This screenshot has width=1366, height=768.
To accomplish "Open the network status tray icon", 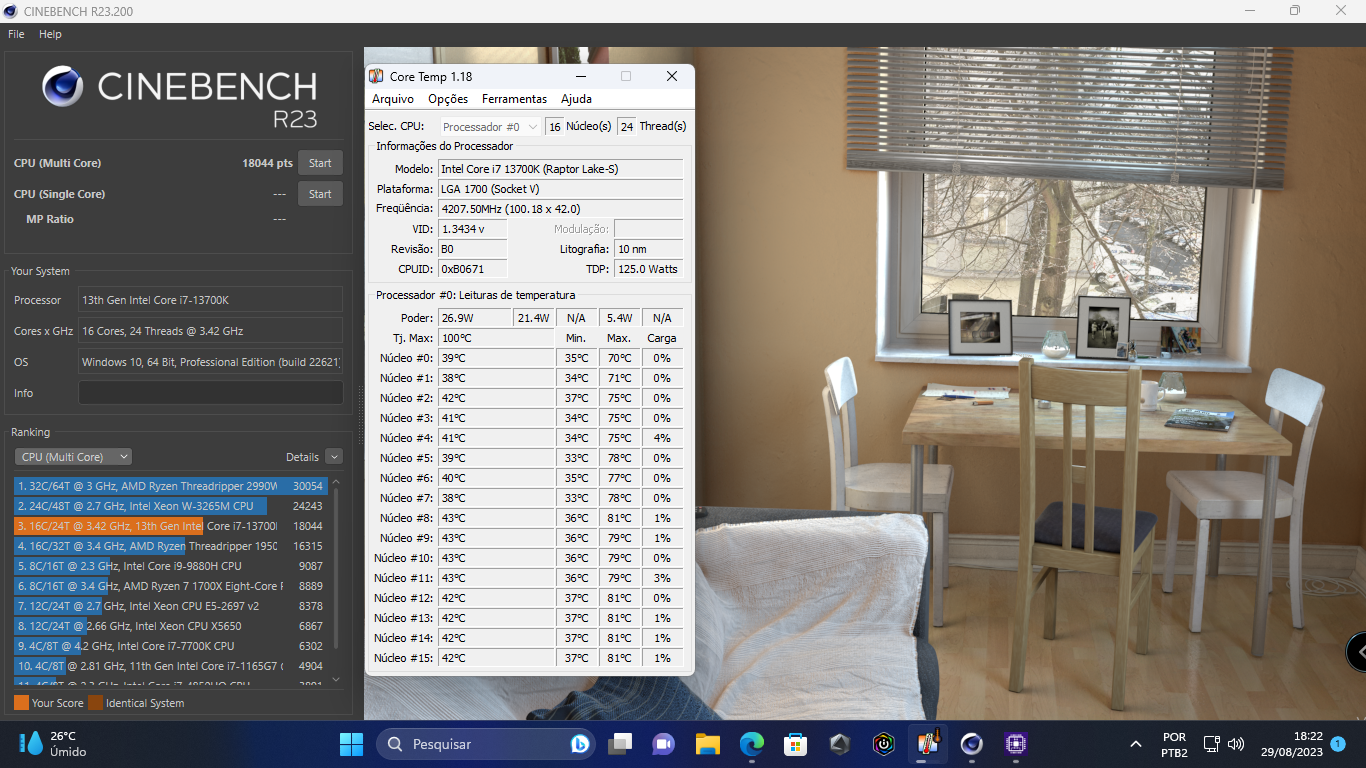I will 1211,744.
